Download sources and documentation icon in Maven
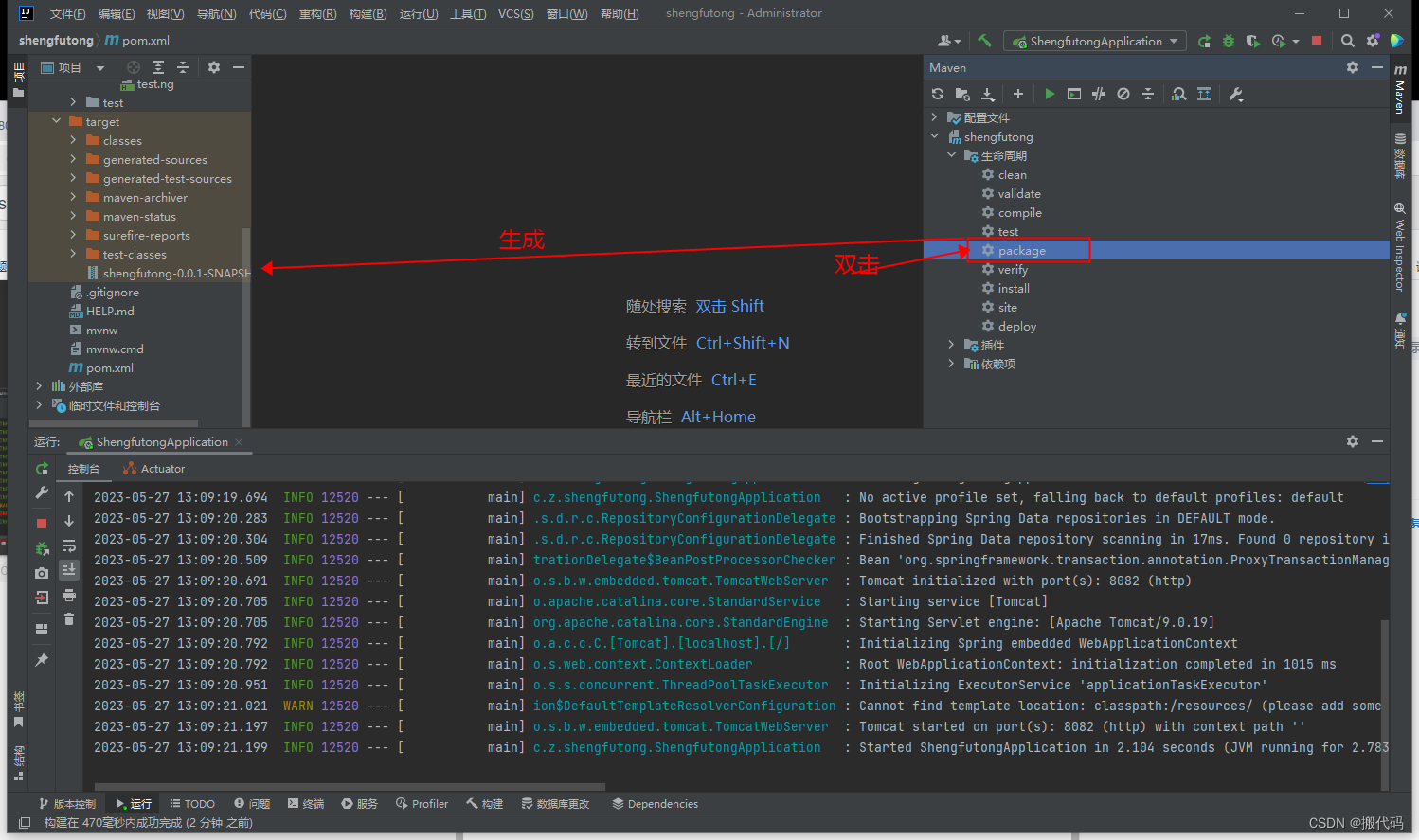The height and width of the screenshot is (840, 1419). [x=988, y=94]
